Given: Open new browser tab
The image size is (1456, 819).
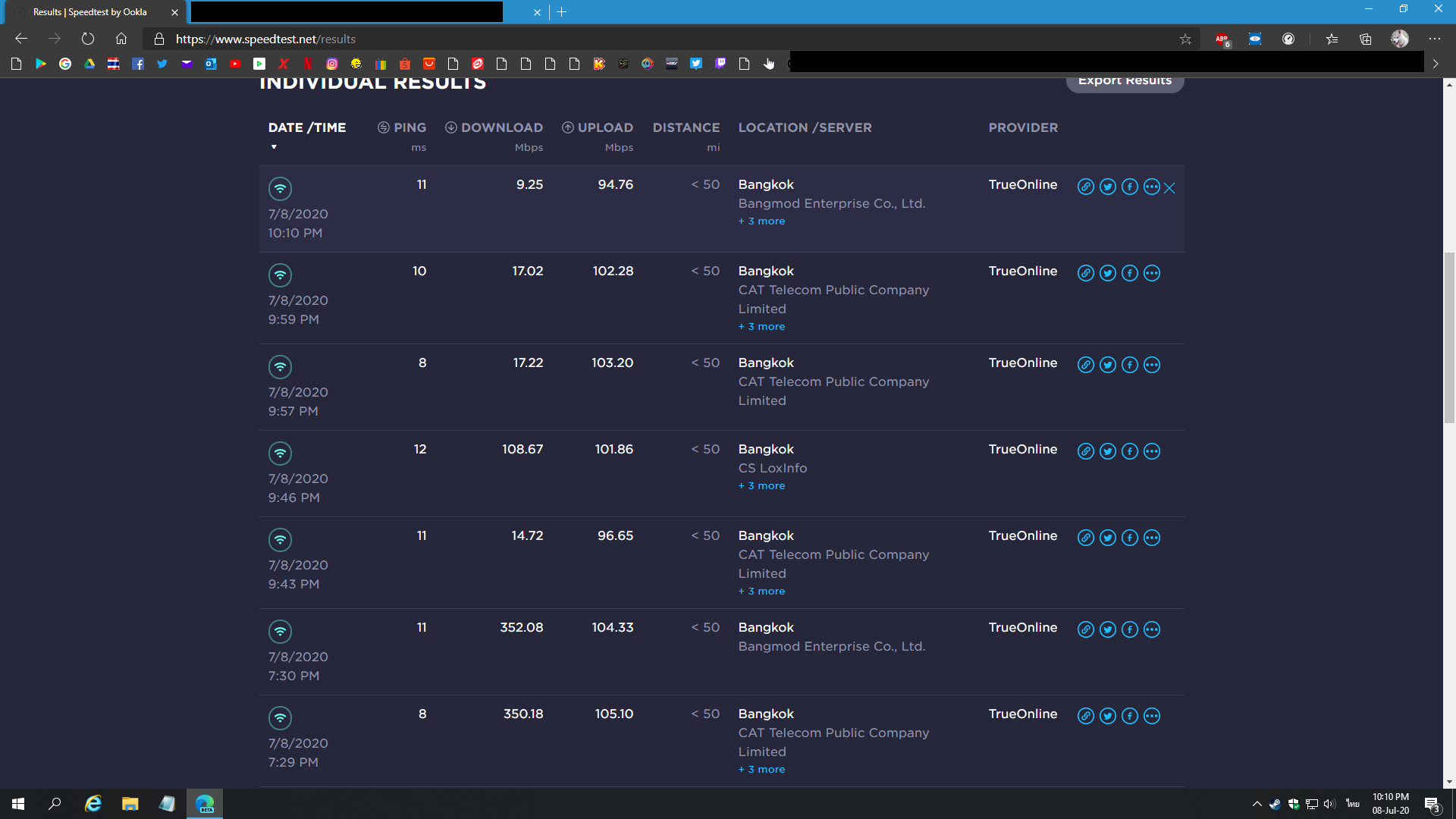Looking at the screenshot, I should [562, 12].
